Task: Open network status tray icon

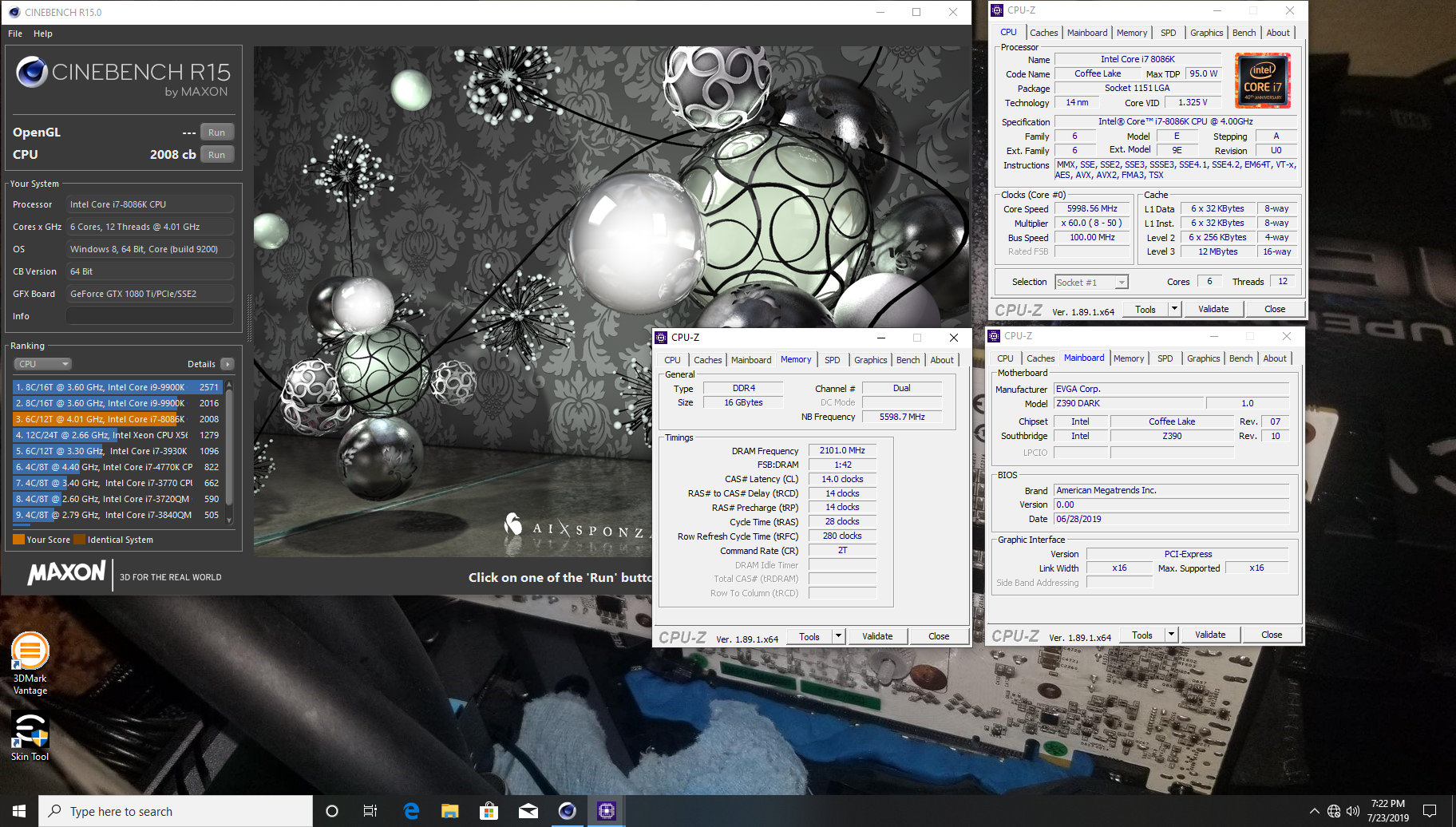Action: 1334,811
